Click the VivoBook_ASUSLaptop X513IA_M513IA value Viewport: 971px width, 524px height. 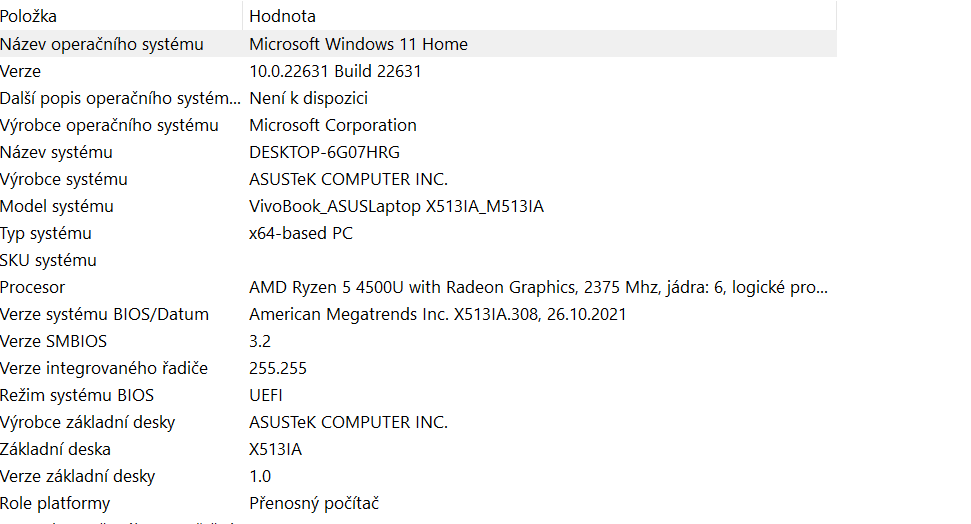click(x=396, y=206)
